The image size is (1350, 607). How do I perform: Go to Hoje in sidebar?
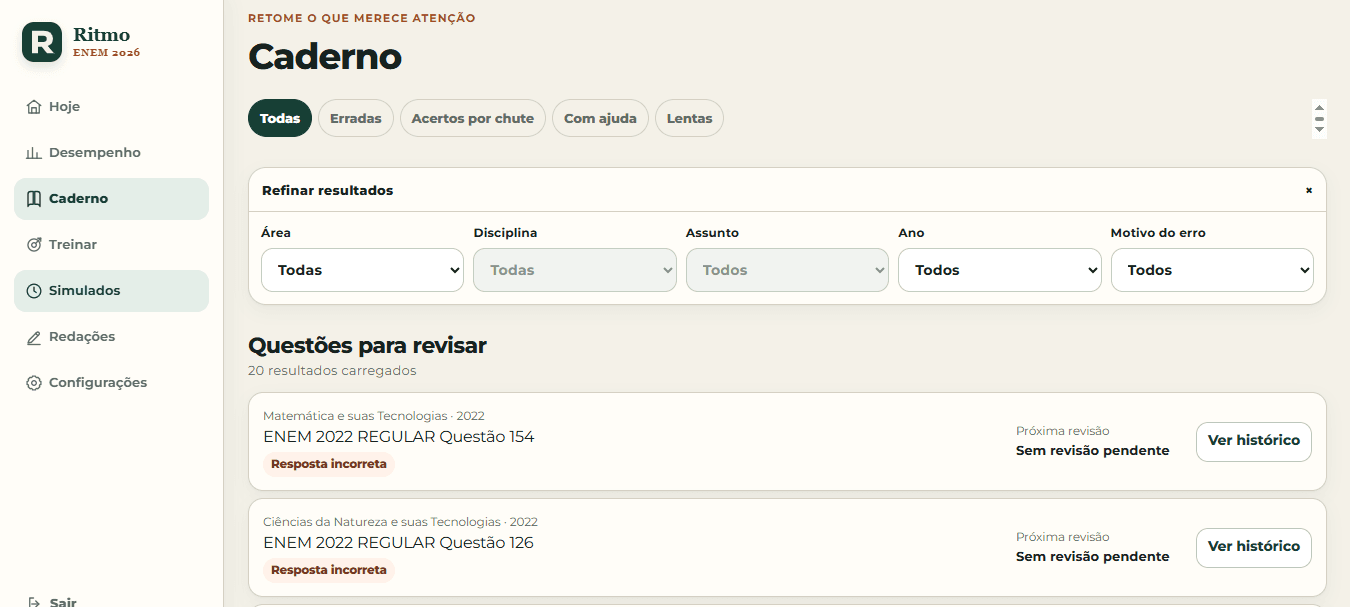point(111,107)
